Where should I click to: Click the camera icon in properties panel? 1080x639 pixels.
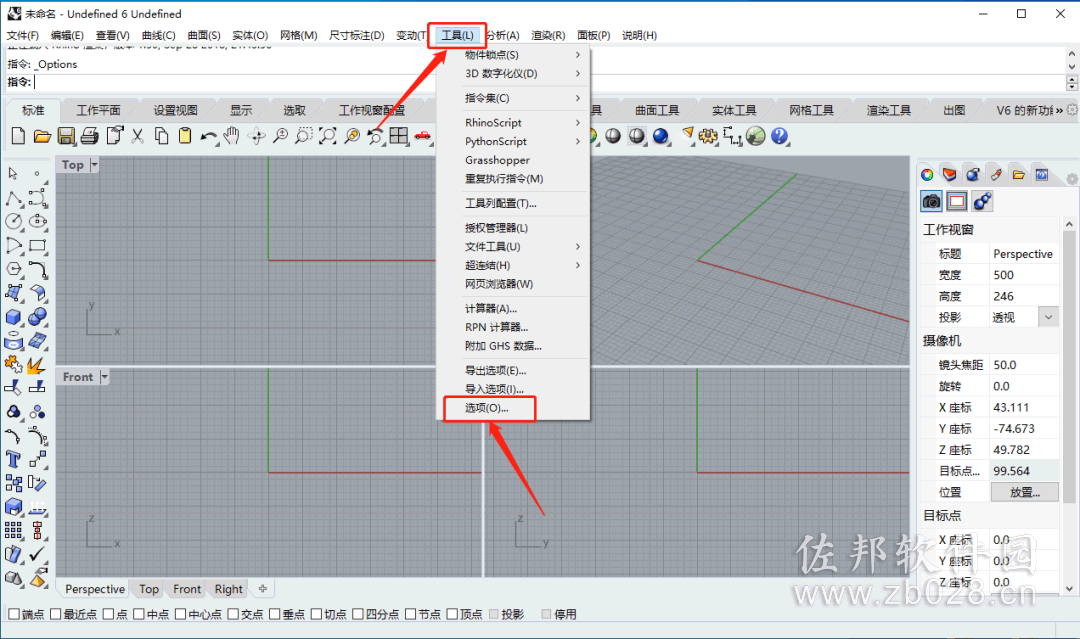click(x=931, y=201)
